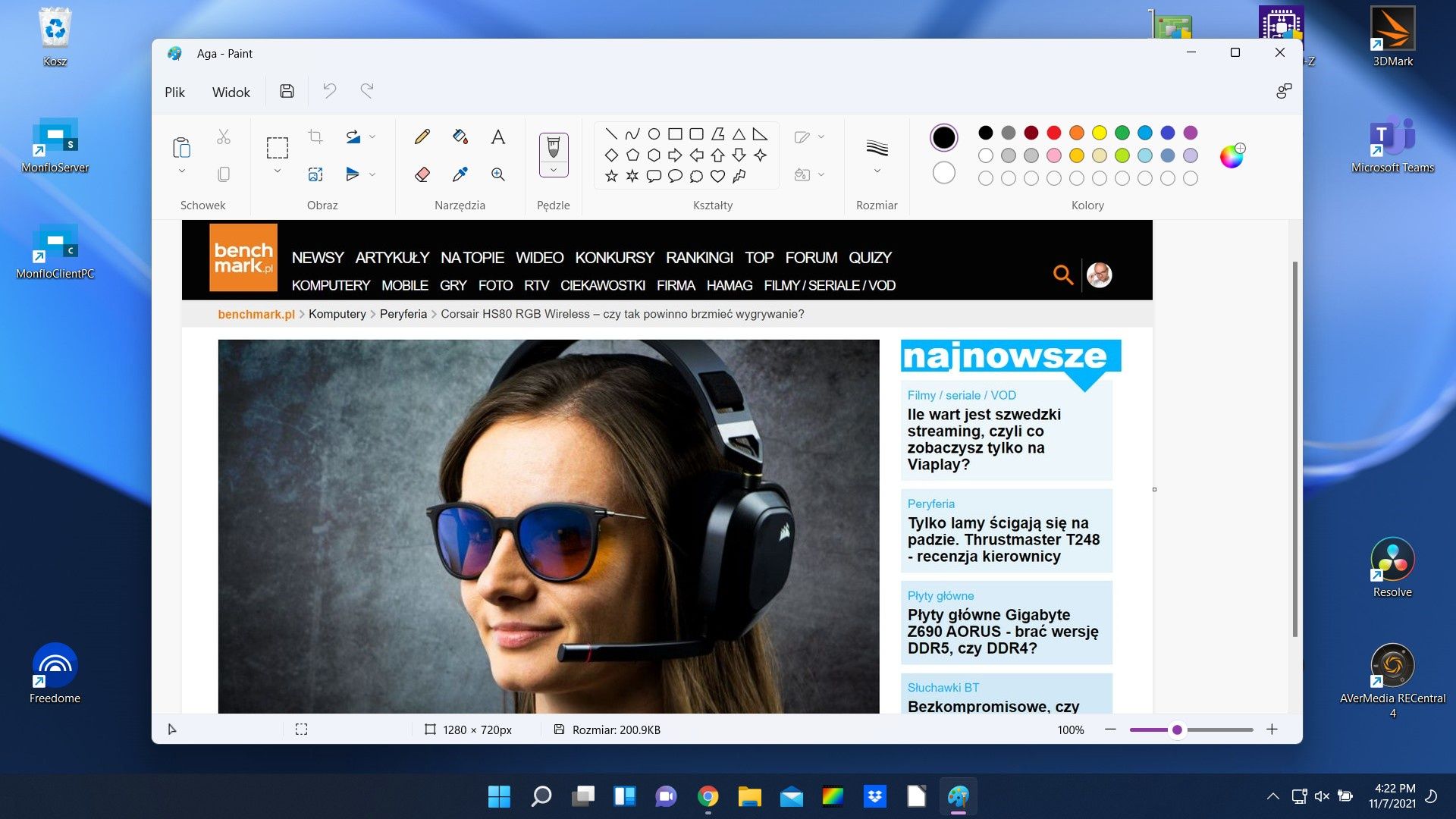
Task: Click the zoom out minus button
Action: coord(1110,730)
